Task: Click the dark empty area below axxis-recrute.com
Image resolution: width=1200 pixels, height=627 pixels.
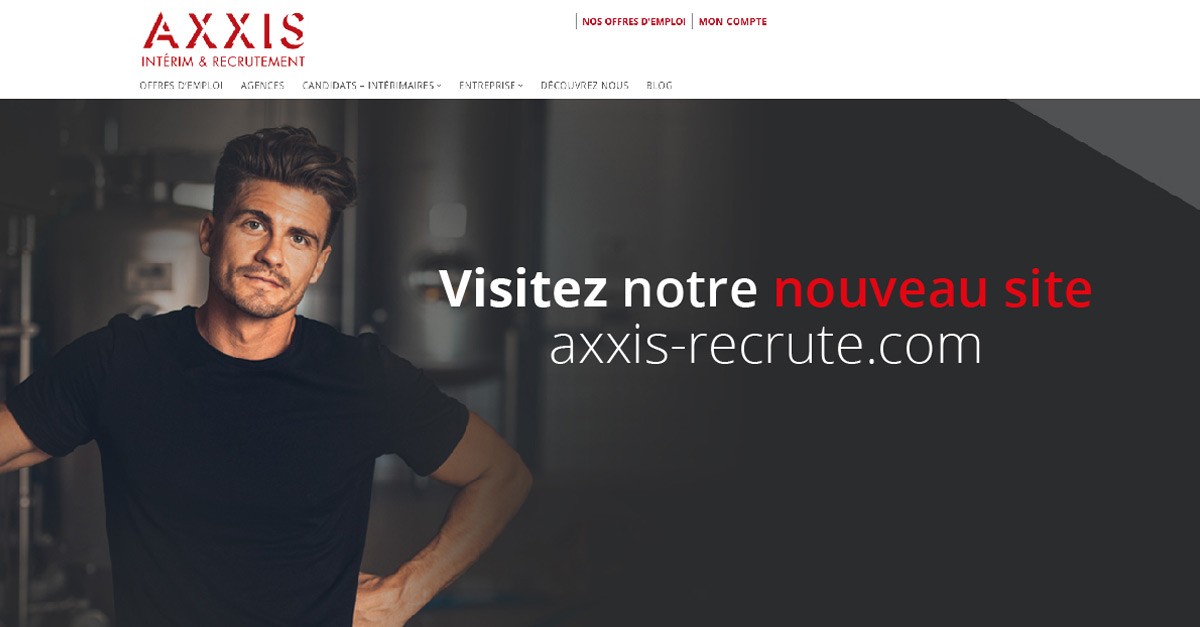Action: 820,500
